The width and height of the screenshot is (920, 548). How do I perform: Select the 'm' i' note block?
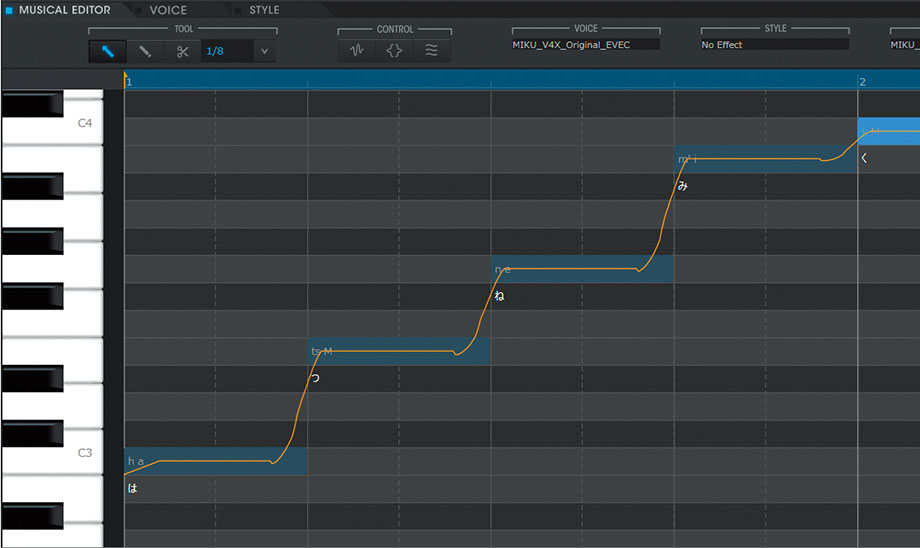click(x=766, y=159)
